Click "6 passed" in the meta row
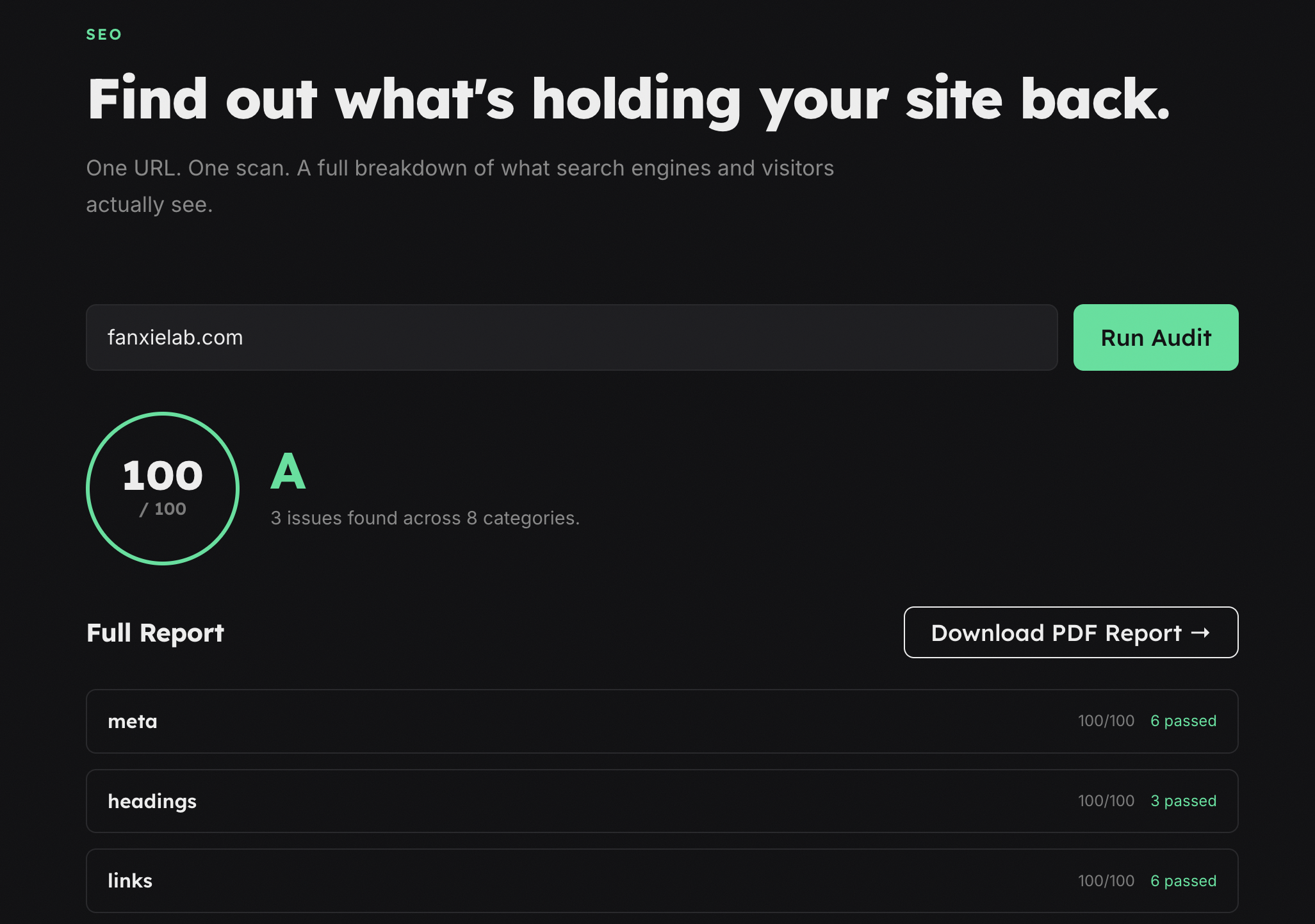Viewport: 1315px width, 924px height. tap(1183, 721)
